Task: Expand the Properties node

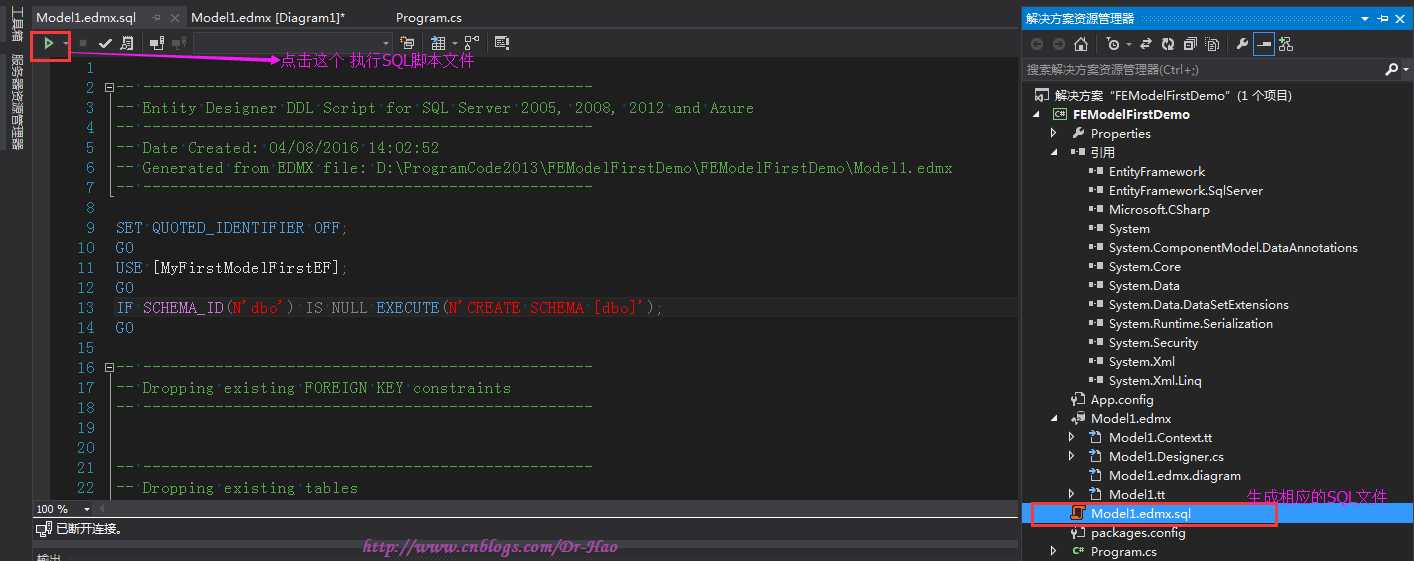Action: click(1054, 133)
